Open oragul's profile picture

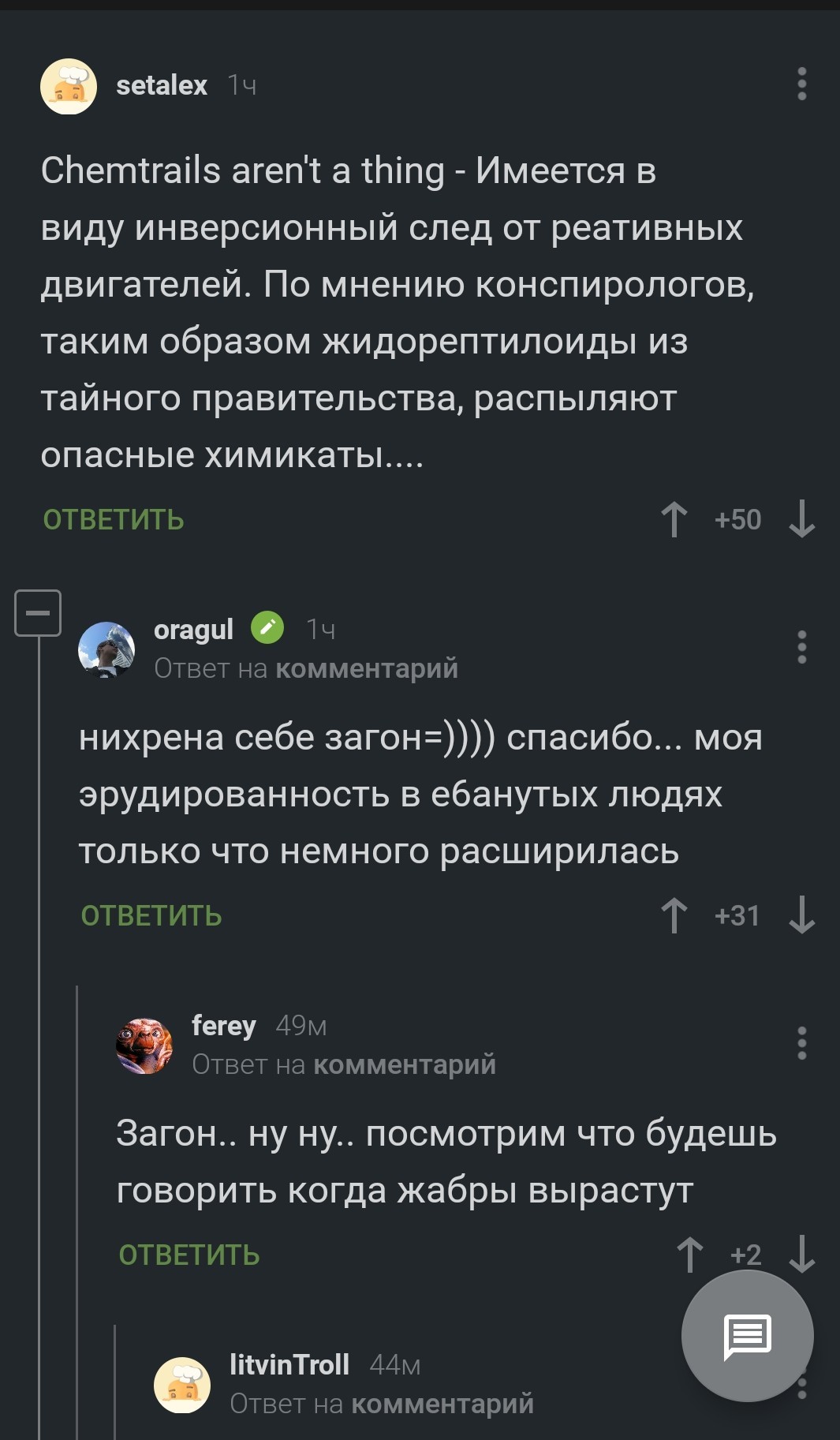pos(106,649)
